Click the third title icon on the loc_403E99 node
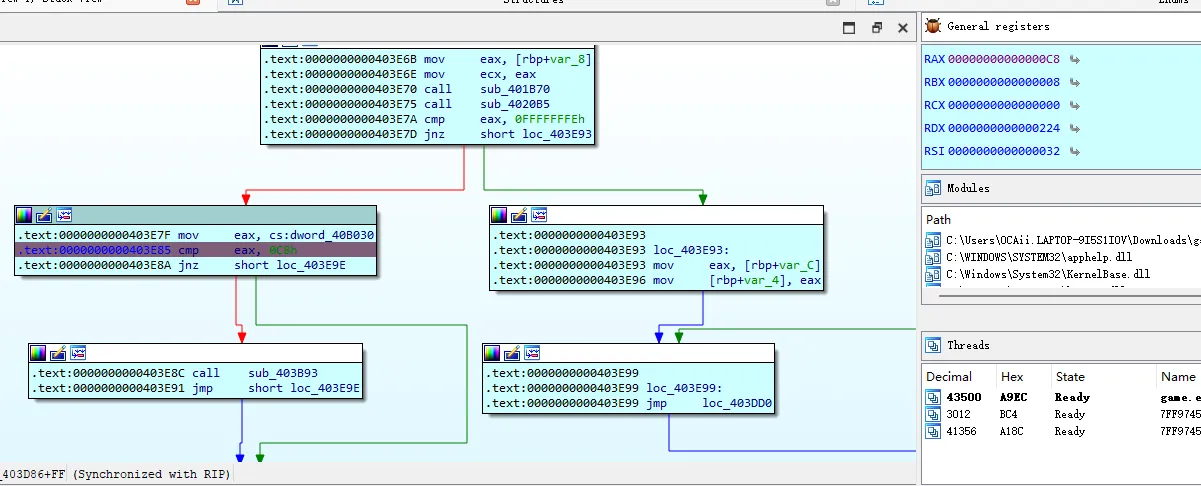Image resolution: width=1201 pixels, height=486 pixels. click(533, 352)
